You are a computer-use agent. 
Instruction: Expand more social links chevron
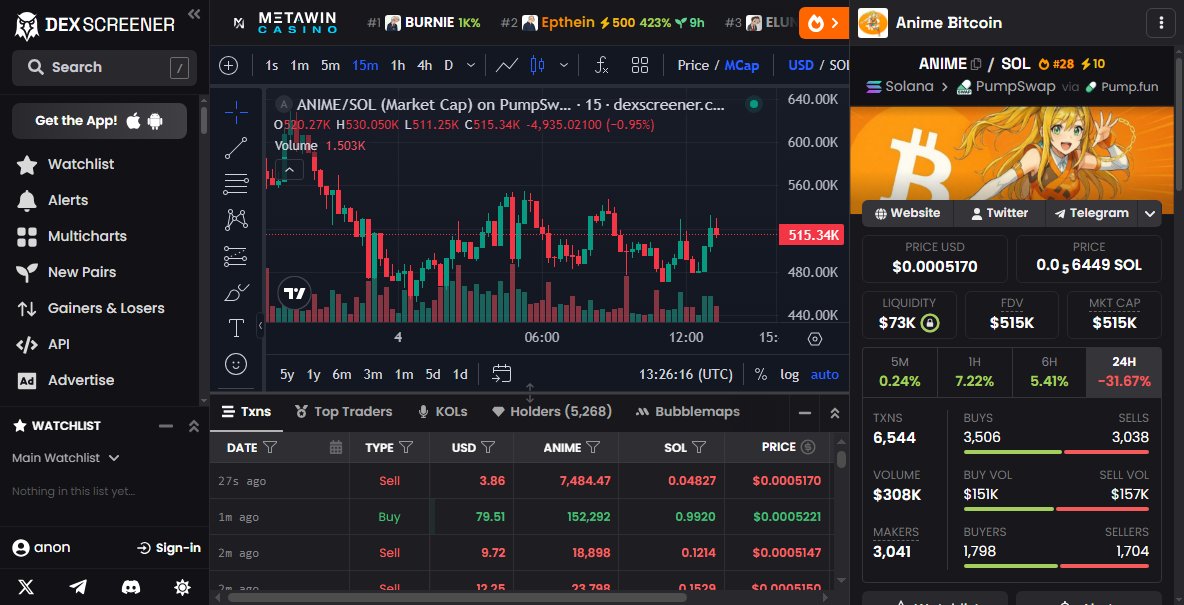pos(1149,214)
